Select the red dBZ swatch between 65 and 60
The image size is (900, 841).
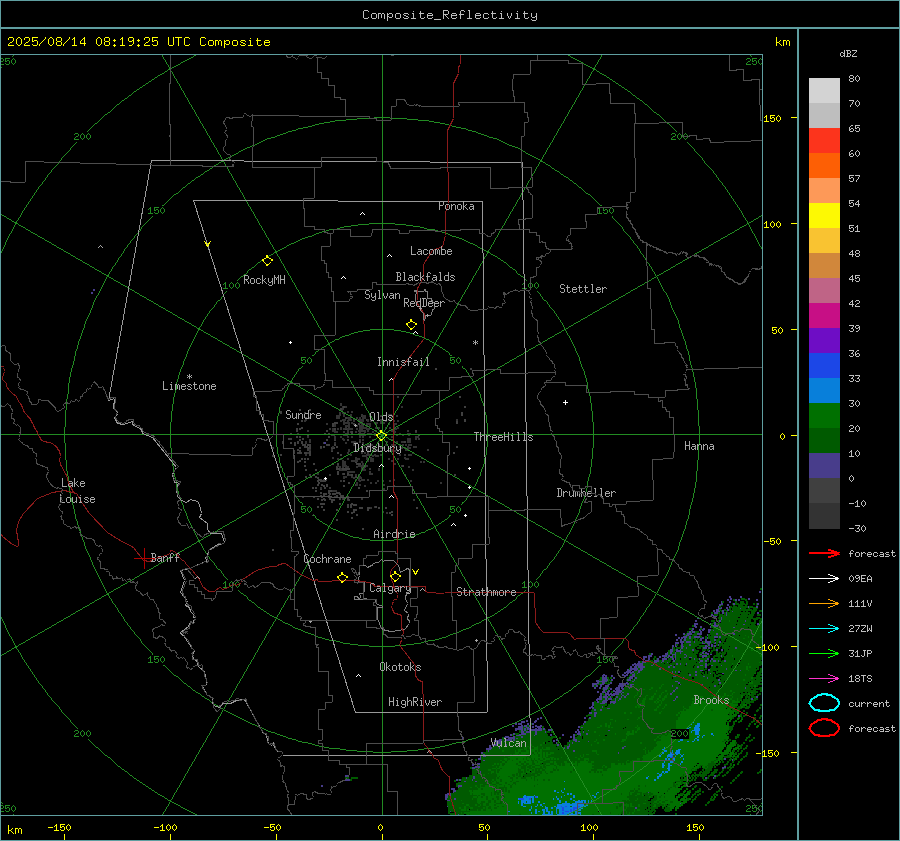click(824, 140)
